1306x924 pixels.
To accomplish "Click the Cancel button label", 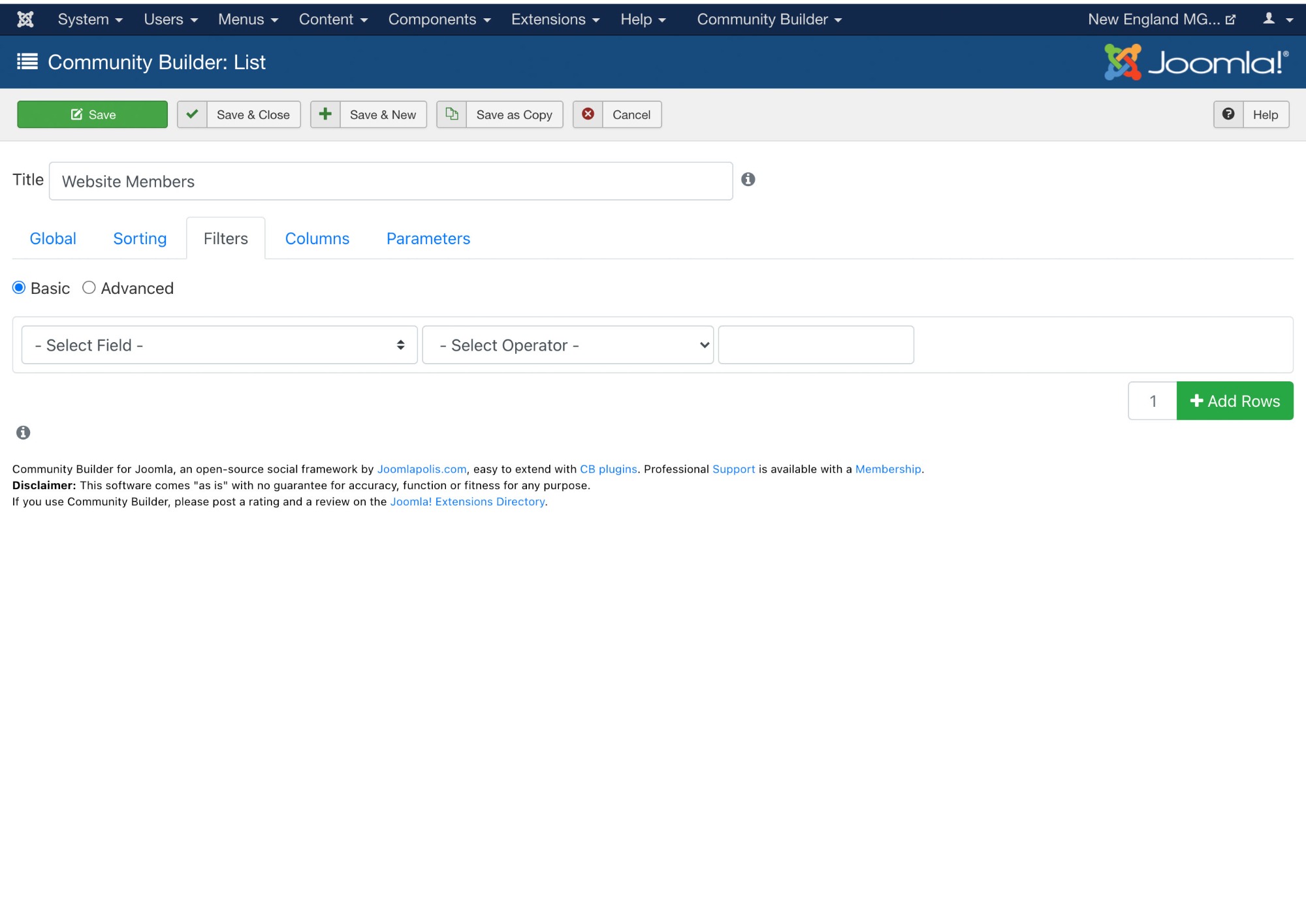I will coord(631,115).
